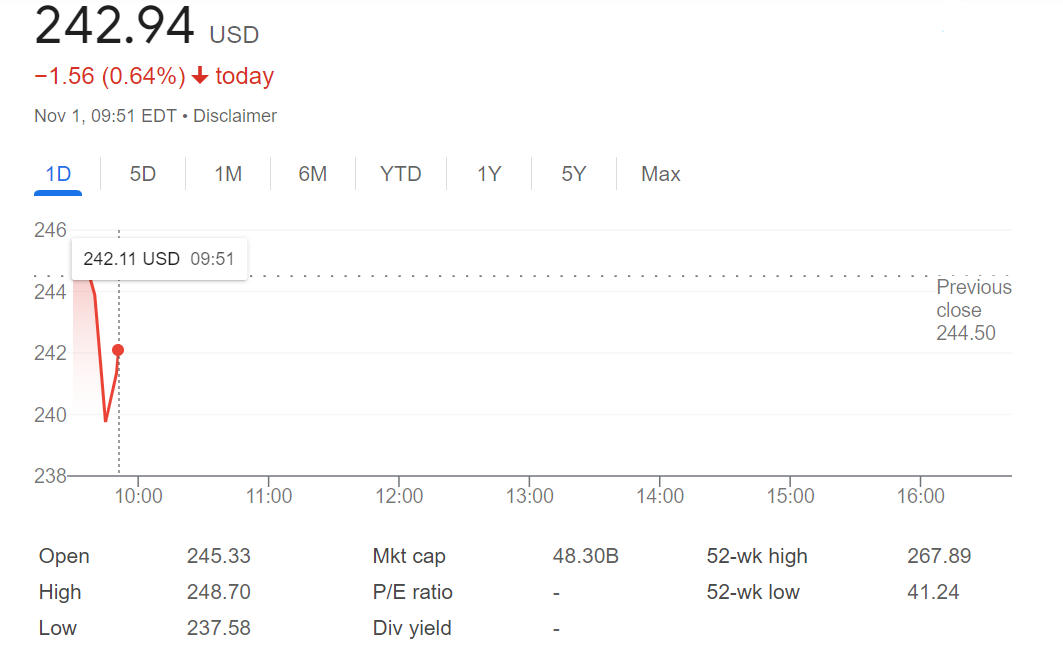View the 1Y chart range
1063x654 pixels.
(x=489, y=174)
